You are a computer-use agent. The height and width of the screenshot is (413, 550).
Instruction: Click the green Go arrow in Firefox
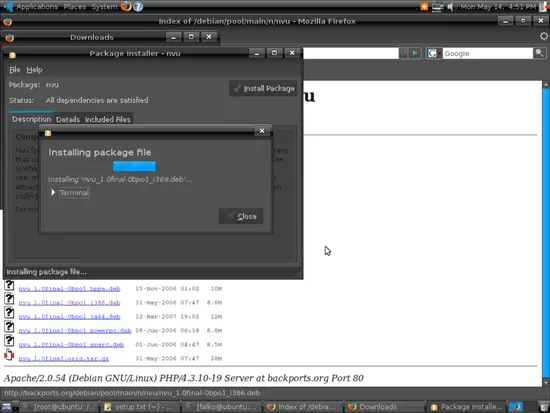[415, 53]
